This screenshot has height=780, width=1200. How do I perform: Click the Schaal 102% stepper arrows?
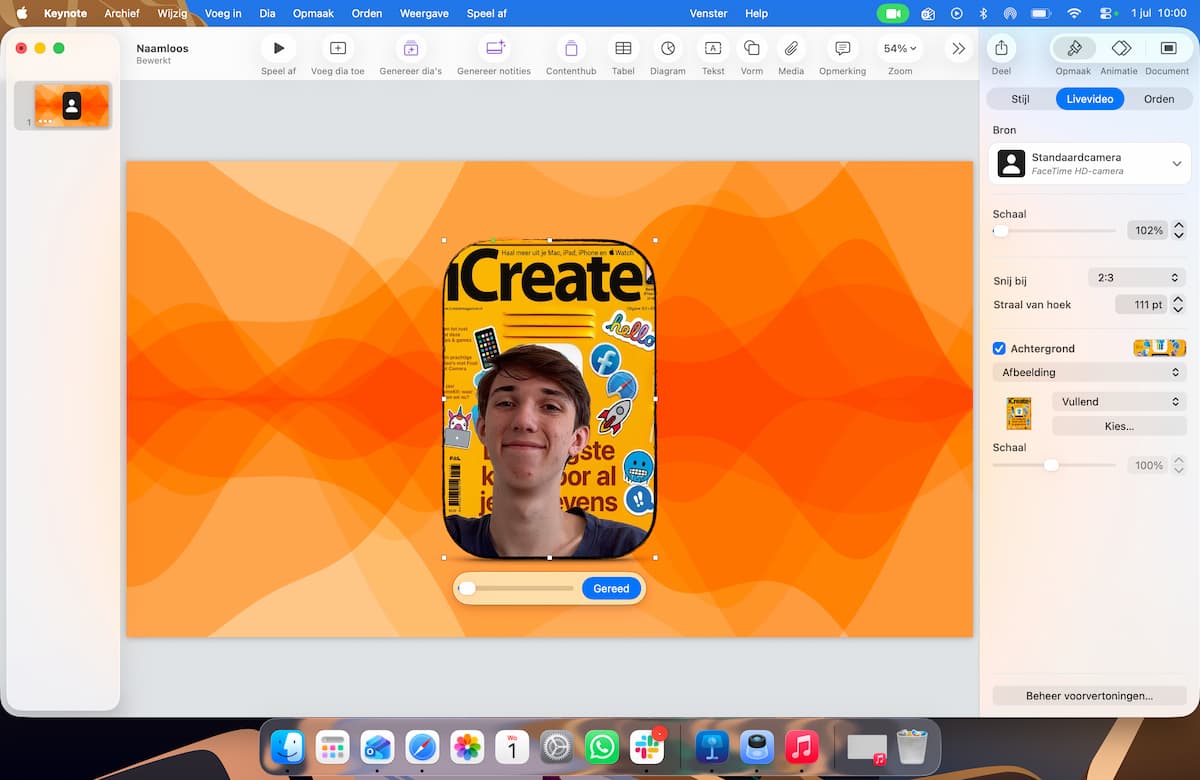click(x=1179, y=230)
